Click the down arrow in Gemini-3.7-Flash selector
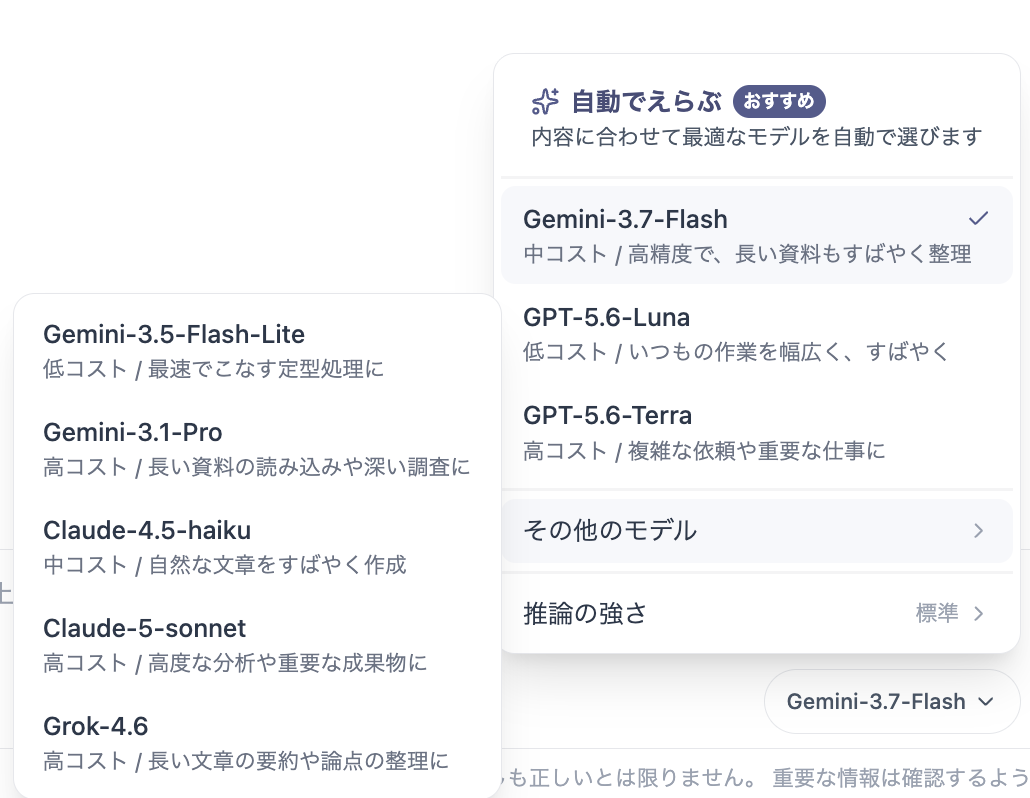The height and width of the screenshot is (798, 1030). tap(985, 701)
